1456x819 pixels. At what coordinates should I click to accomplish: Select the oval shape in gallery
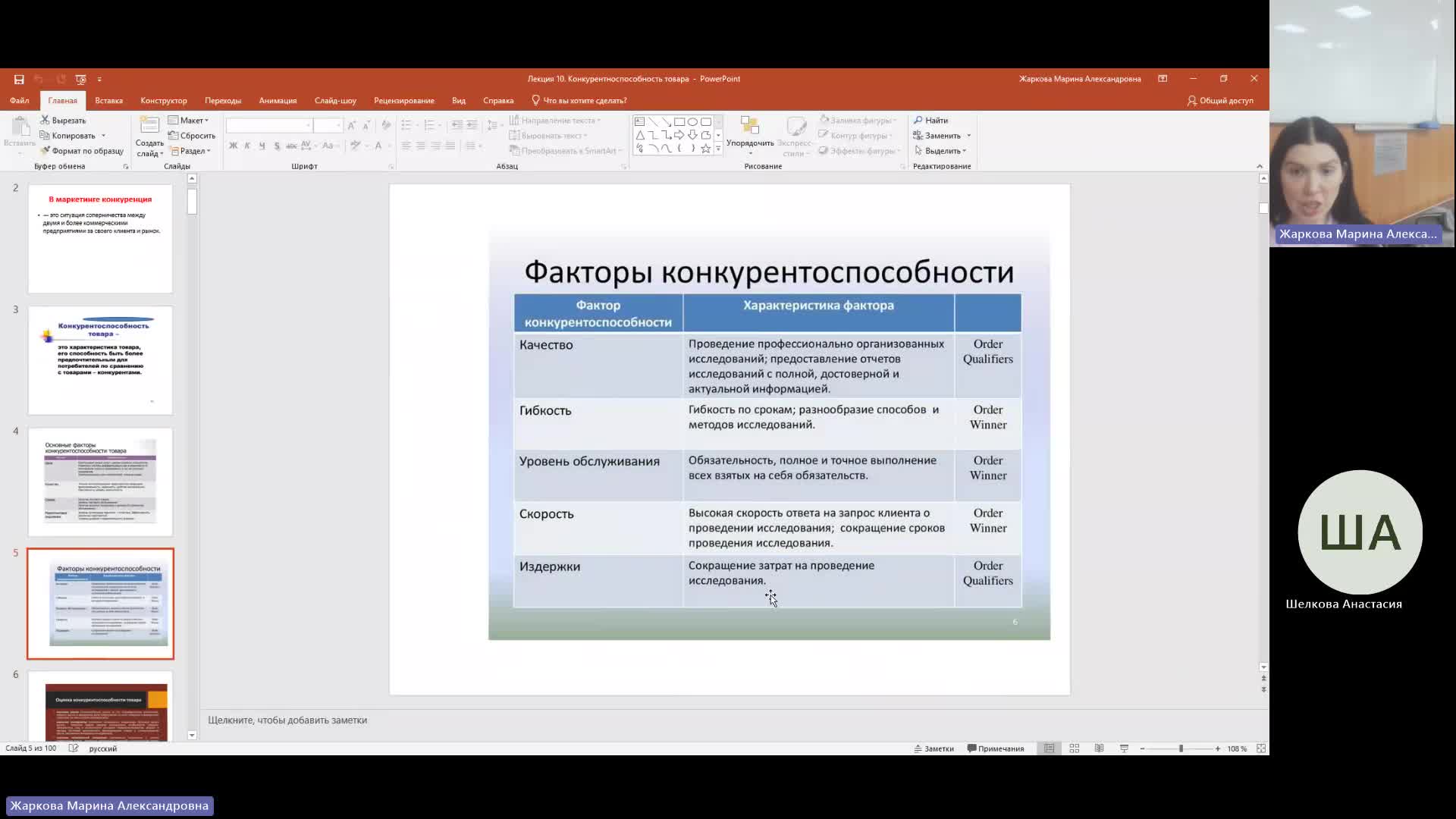(x=692, y=121)
